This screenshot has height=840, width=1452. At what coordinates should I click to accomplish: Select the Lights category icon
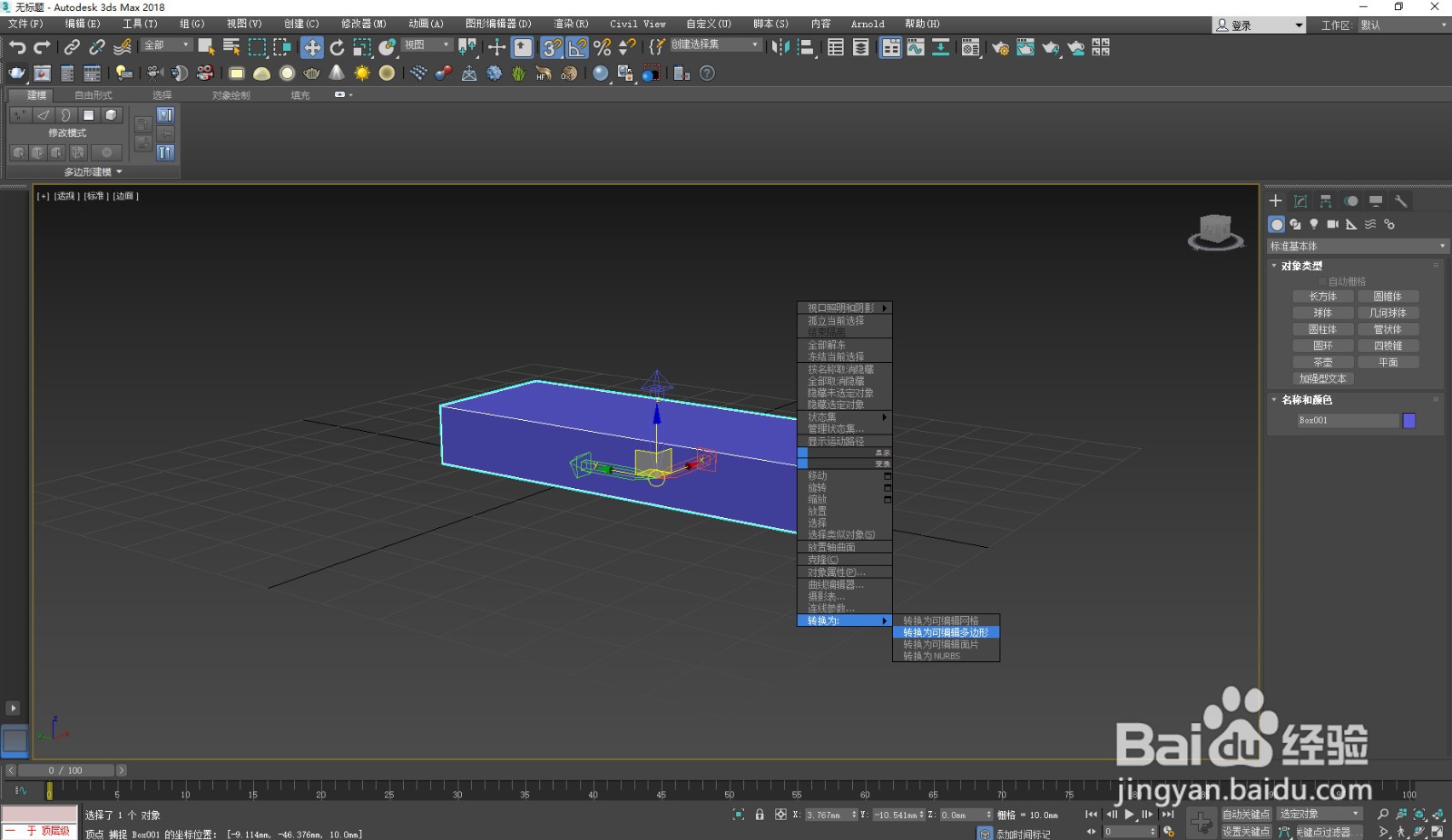pyautogui.click(x=1314, y=224)
